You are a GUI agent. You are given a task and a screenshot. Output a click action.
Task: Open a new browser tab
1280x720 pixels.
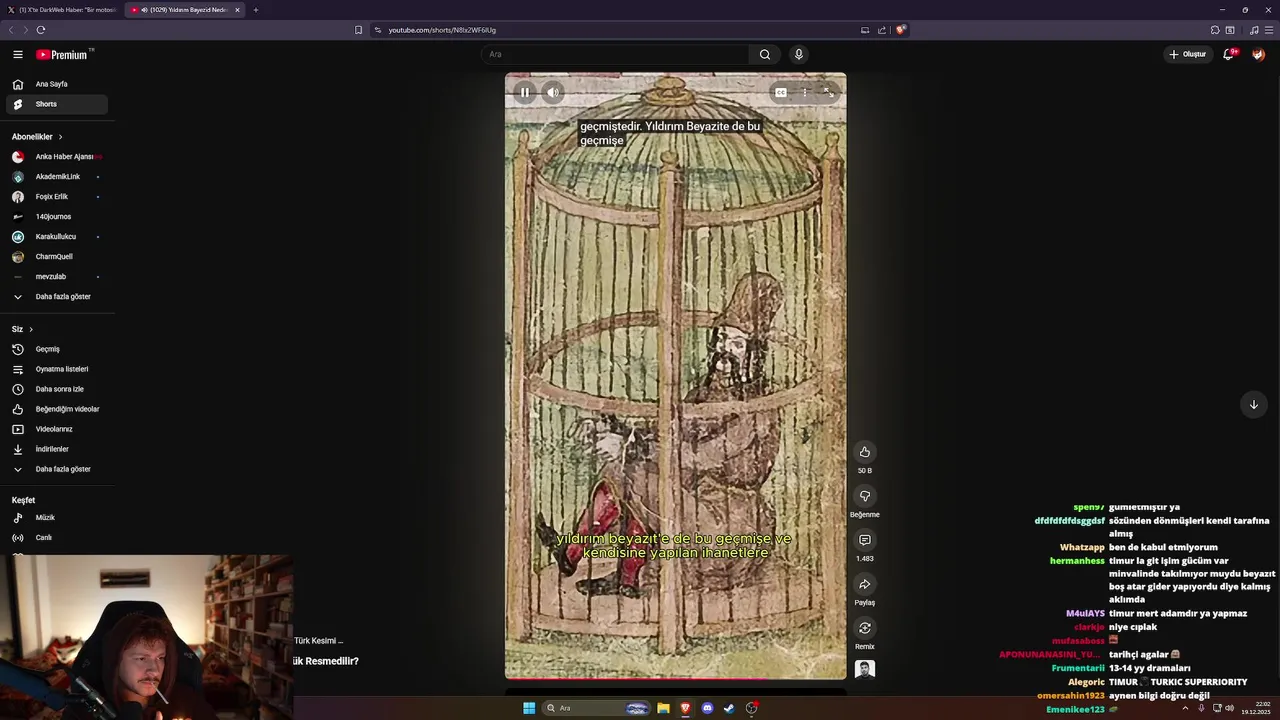pyautogui.click(x=256, y=10)
